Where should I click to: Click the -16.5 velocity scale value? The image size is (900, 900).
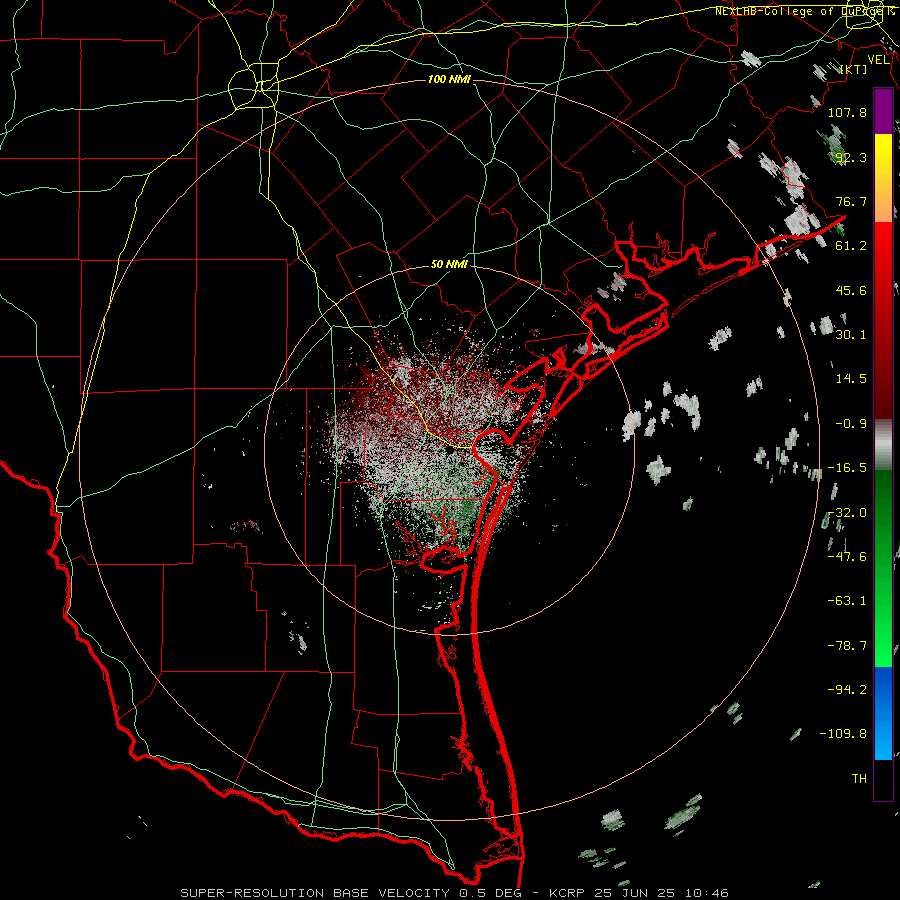click(847, 468)
